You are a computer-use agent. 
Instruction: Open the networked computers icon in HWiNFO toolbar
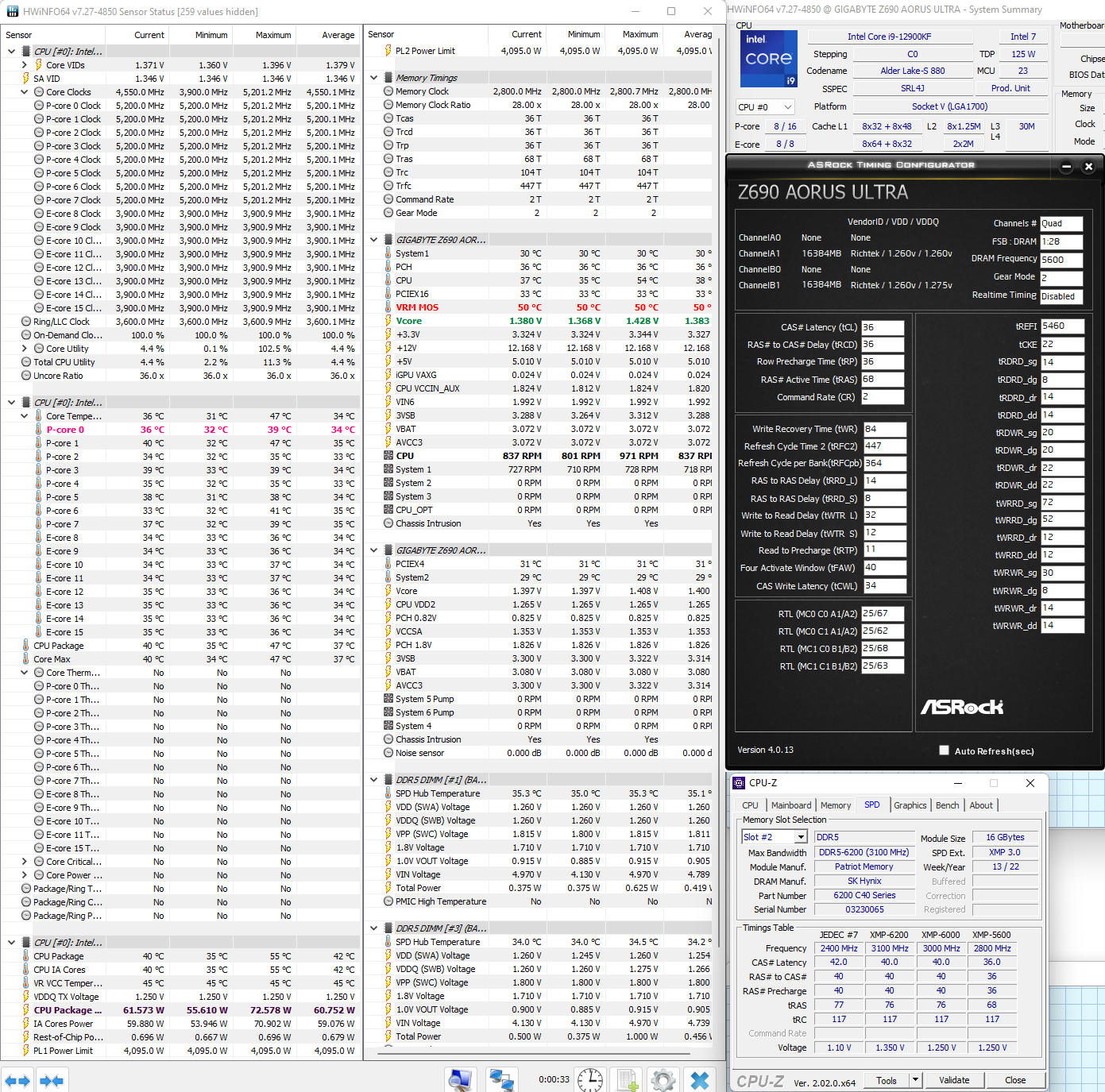tap(501, 1080)
